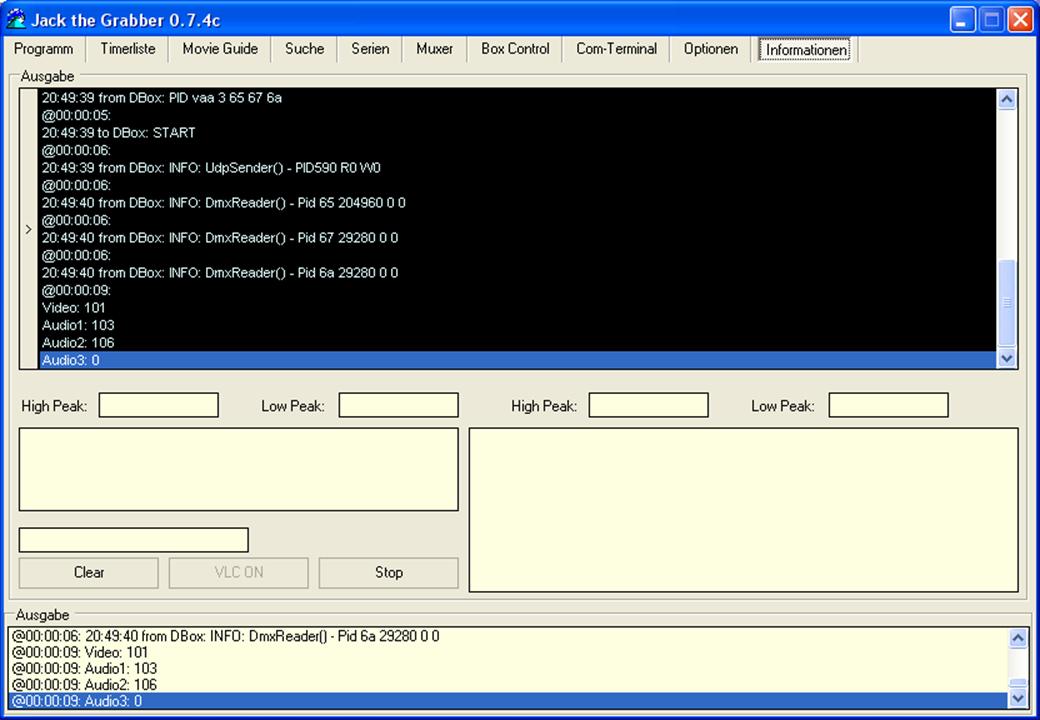Select the 'PID vaa 3 65 67 6a' line
Viewport: 1040px width, 720px height.
point(517,97)
